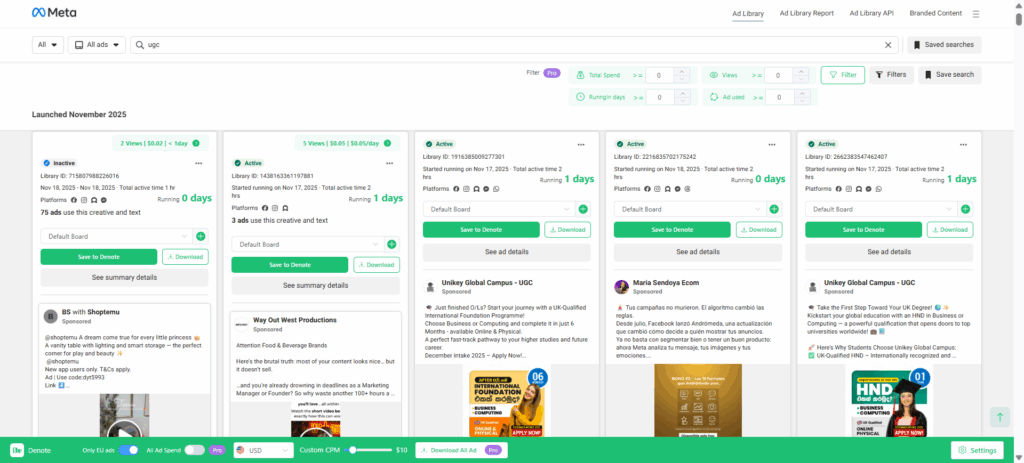
Task: Open Settings in the bottom bar
Action: 977,451
